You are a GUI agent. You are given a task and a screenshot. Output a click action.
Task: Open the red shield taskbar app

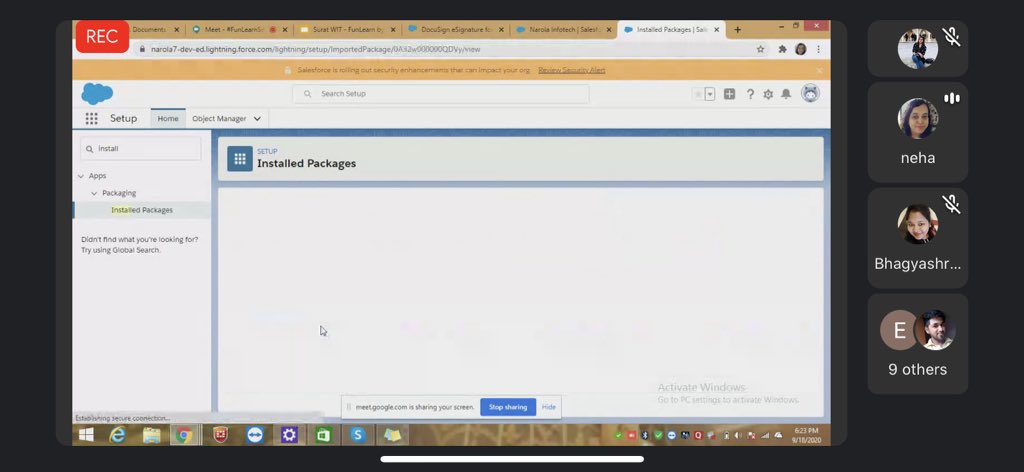221,435
